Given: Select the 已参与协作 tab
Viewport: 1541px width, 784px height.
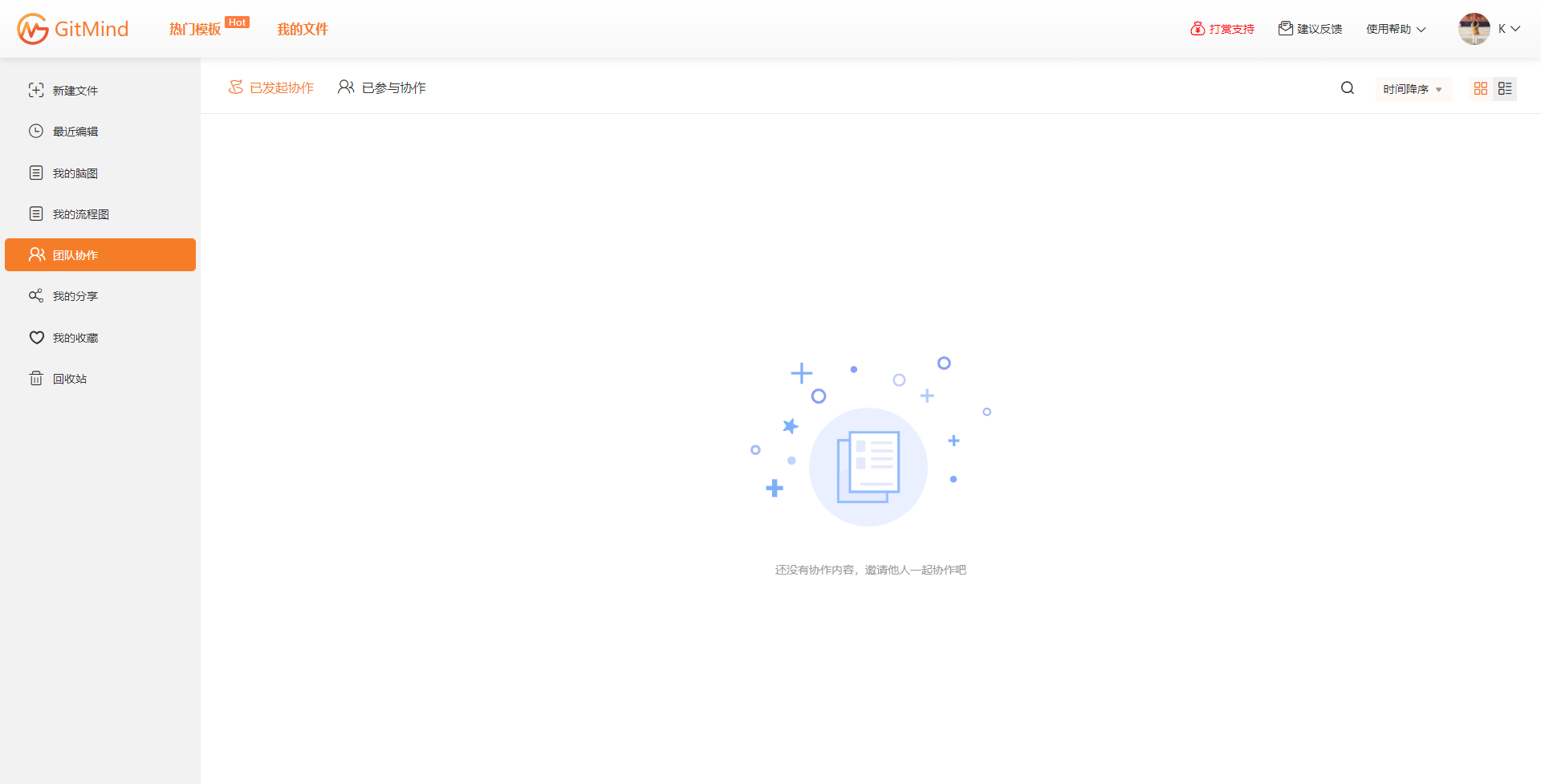Looking at the screenshot, I should [382, 87].
